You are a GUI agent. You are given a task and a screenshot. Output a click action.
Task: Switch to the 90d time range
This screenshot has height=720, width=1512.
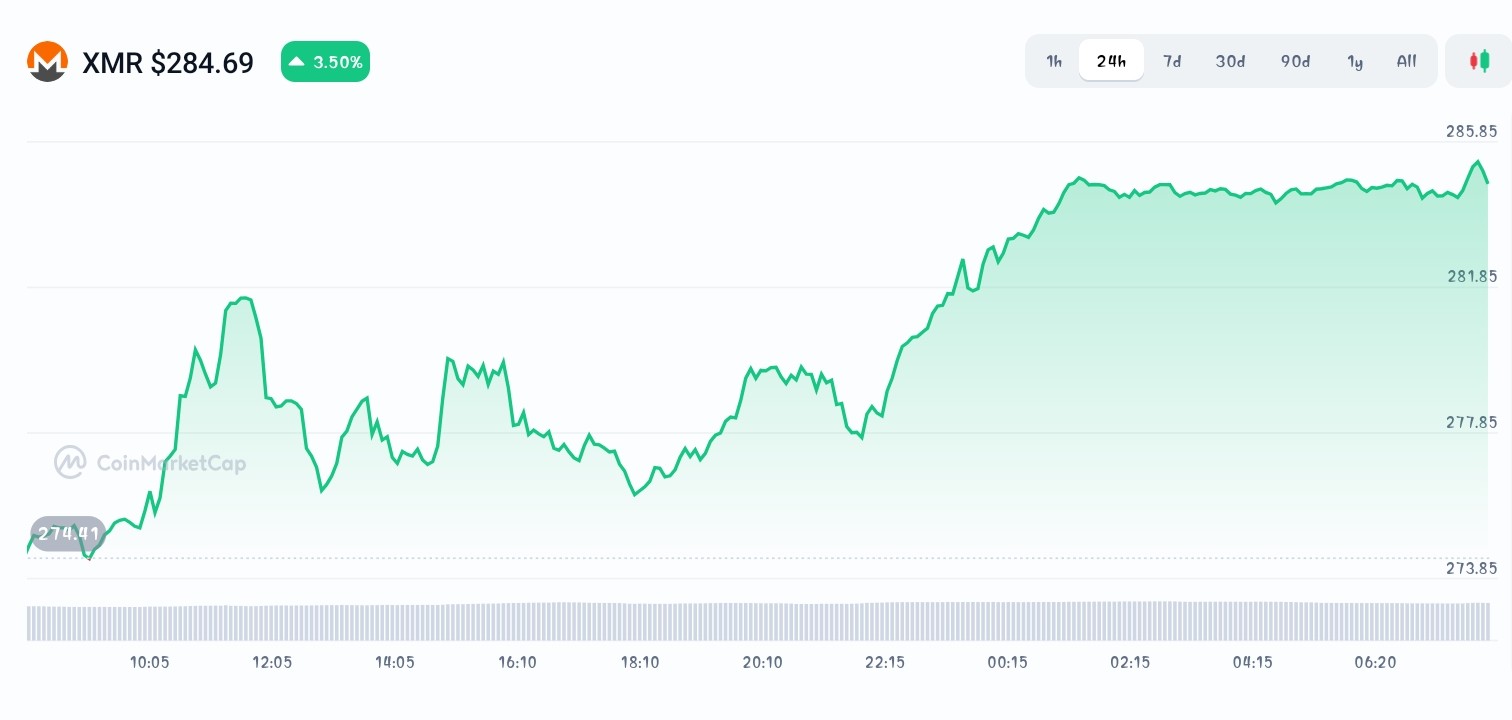1295,61
